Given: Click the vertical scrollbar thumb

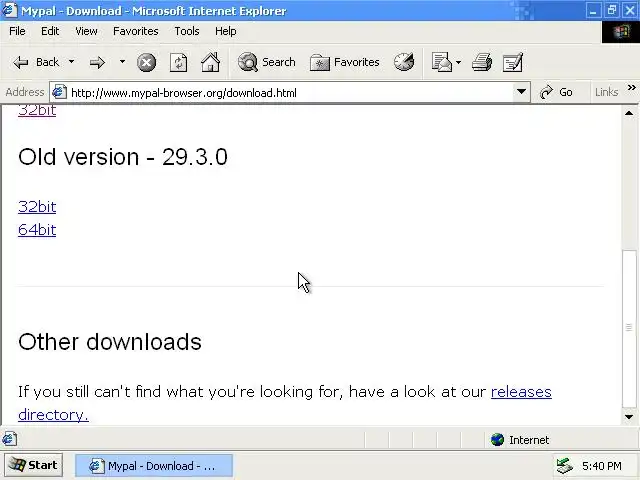Looking at the screenshot, I should [629, 328].
